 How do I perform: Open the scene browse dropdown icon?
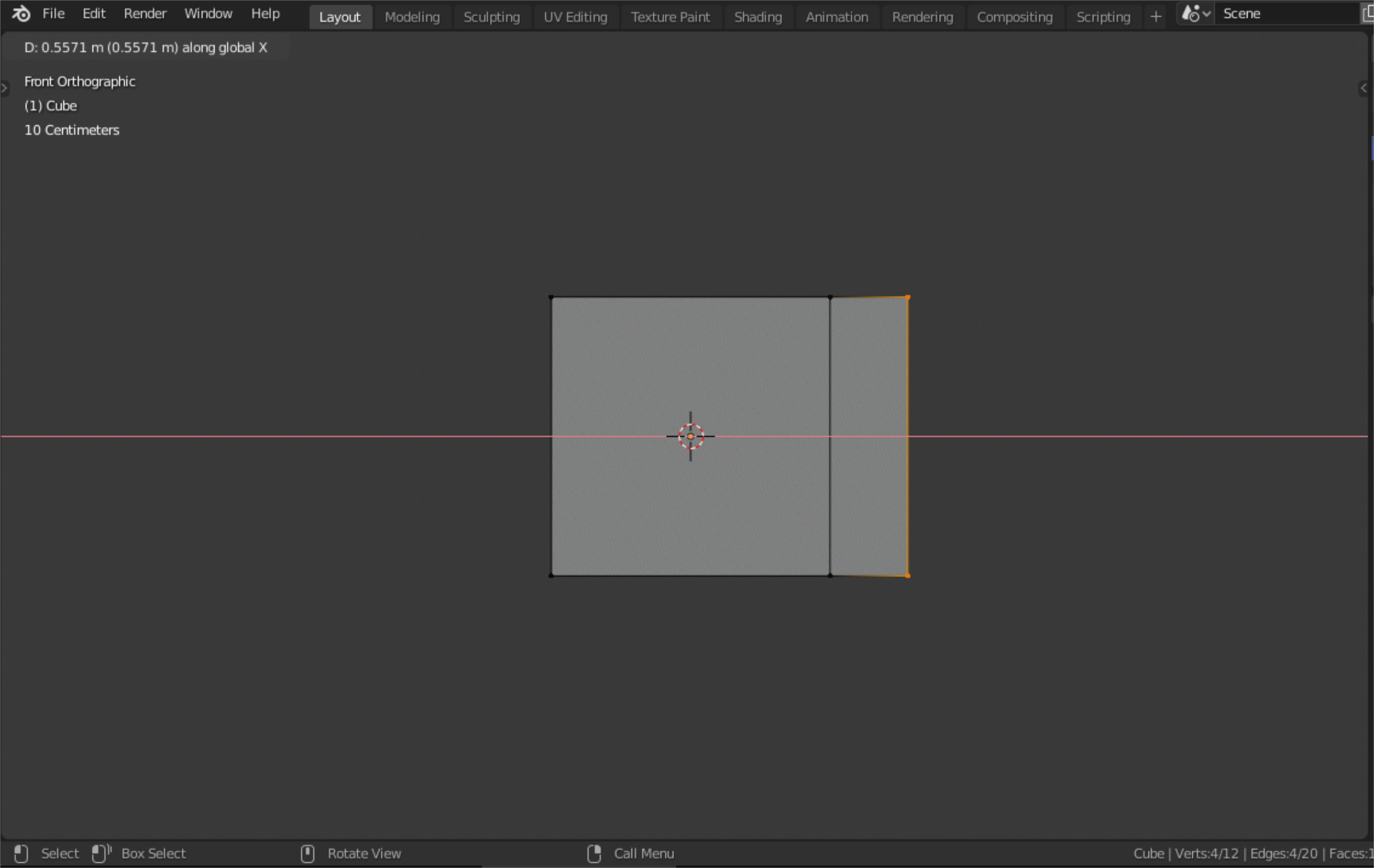1196,14
